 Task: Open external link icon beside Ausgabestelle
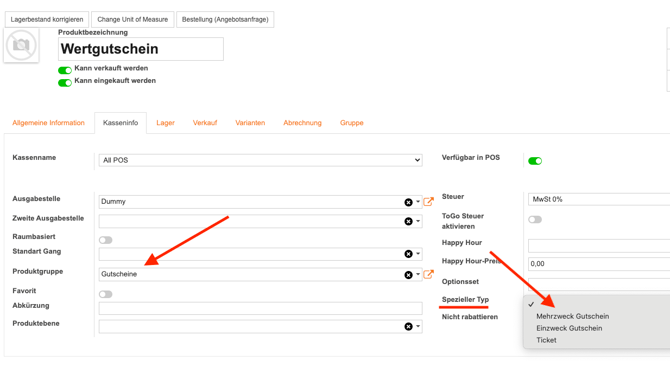428,202
